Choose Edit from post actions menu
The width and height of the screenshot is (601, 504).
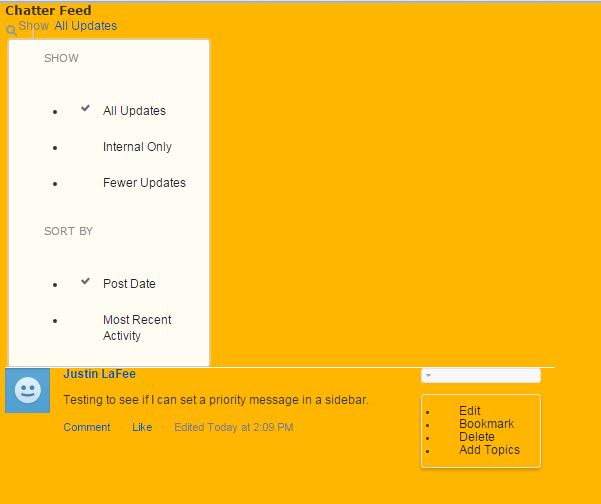coord(470,411)
